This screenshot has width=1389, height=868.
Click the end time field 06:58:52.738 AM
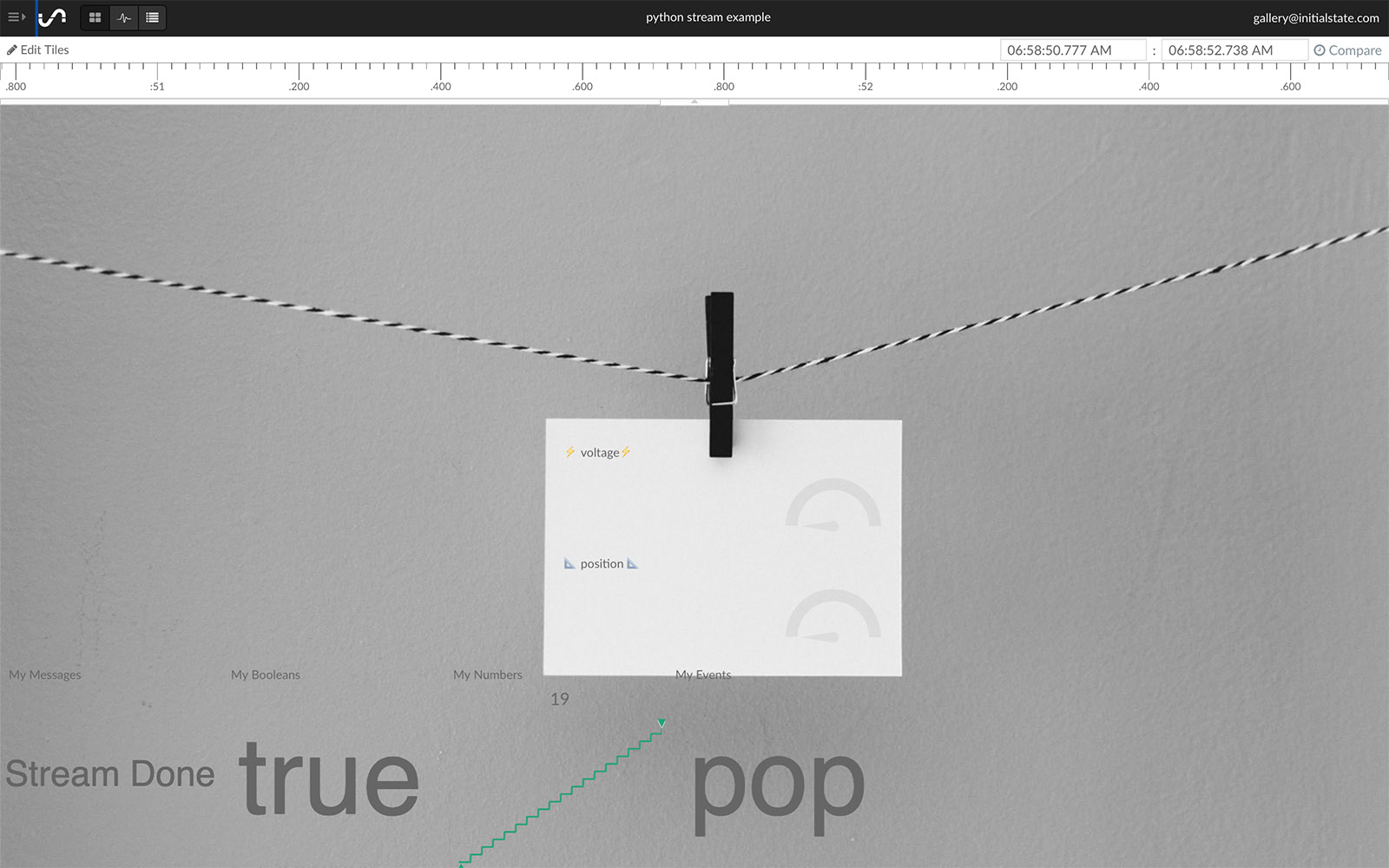coord(1233,50)
